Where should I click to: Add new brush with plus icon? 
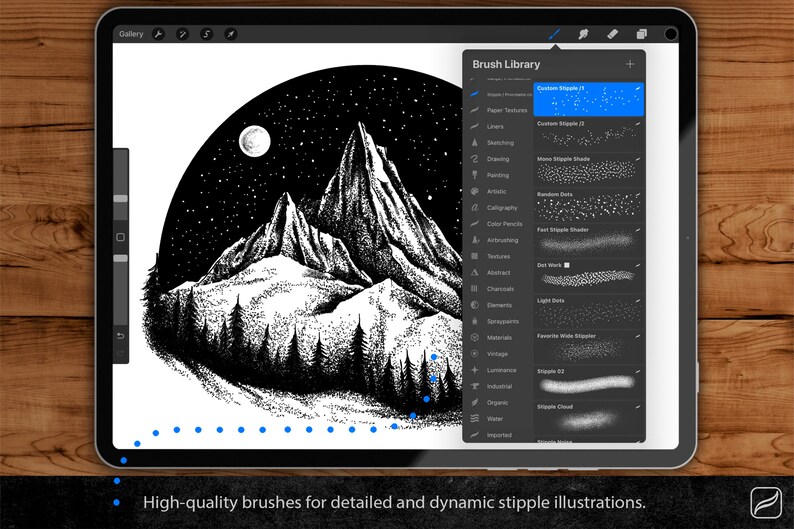click(630, 64)
